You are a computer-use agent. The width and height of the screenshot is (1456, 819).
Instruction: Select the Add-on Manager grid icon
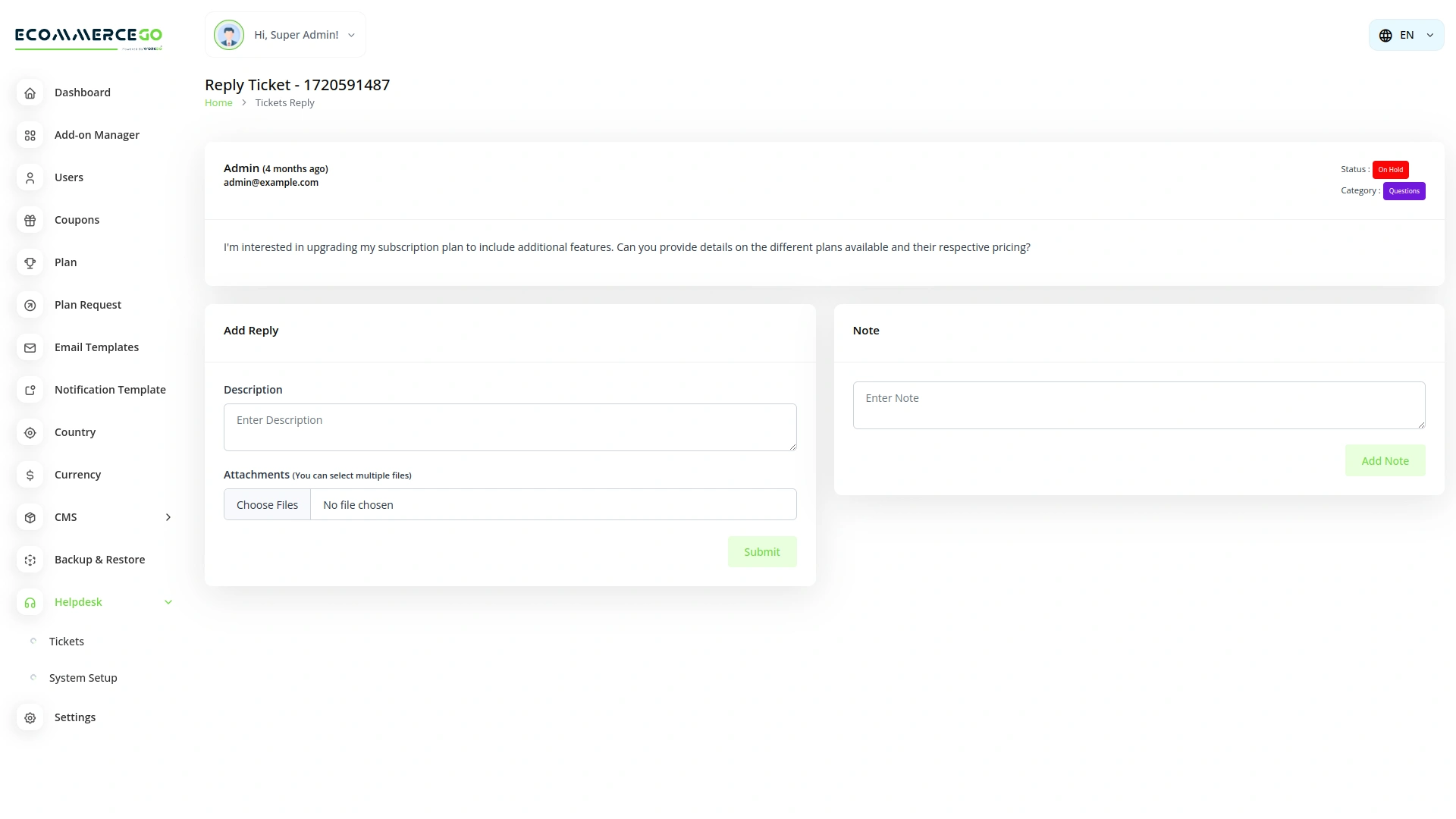coord(30,135)
